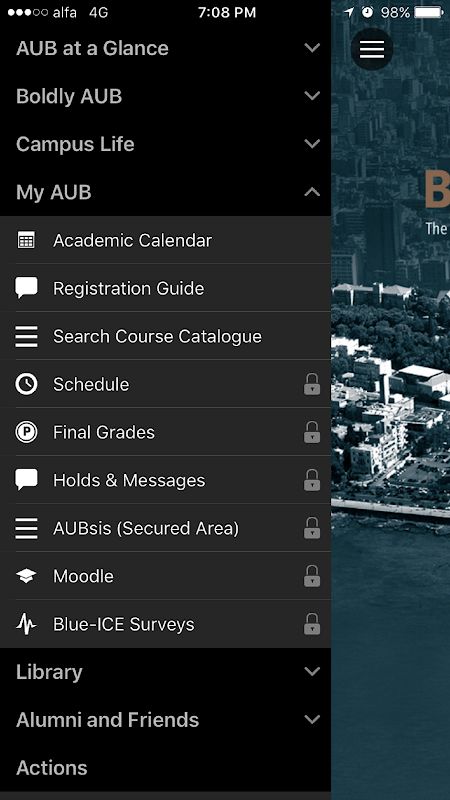The height and width of the screenshot is (800, 450).
Task: Expand the Library section chevron
Action: pyautogui.click(x=312, y=672)
